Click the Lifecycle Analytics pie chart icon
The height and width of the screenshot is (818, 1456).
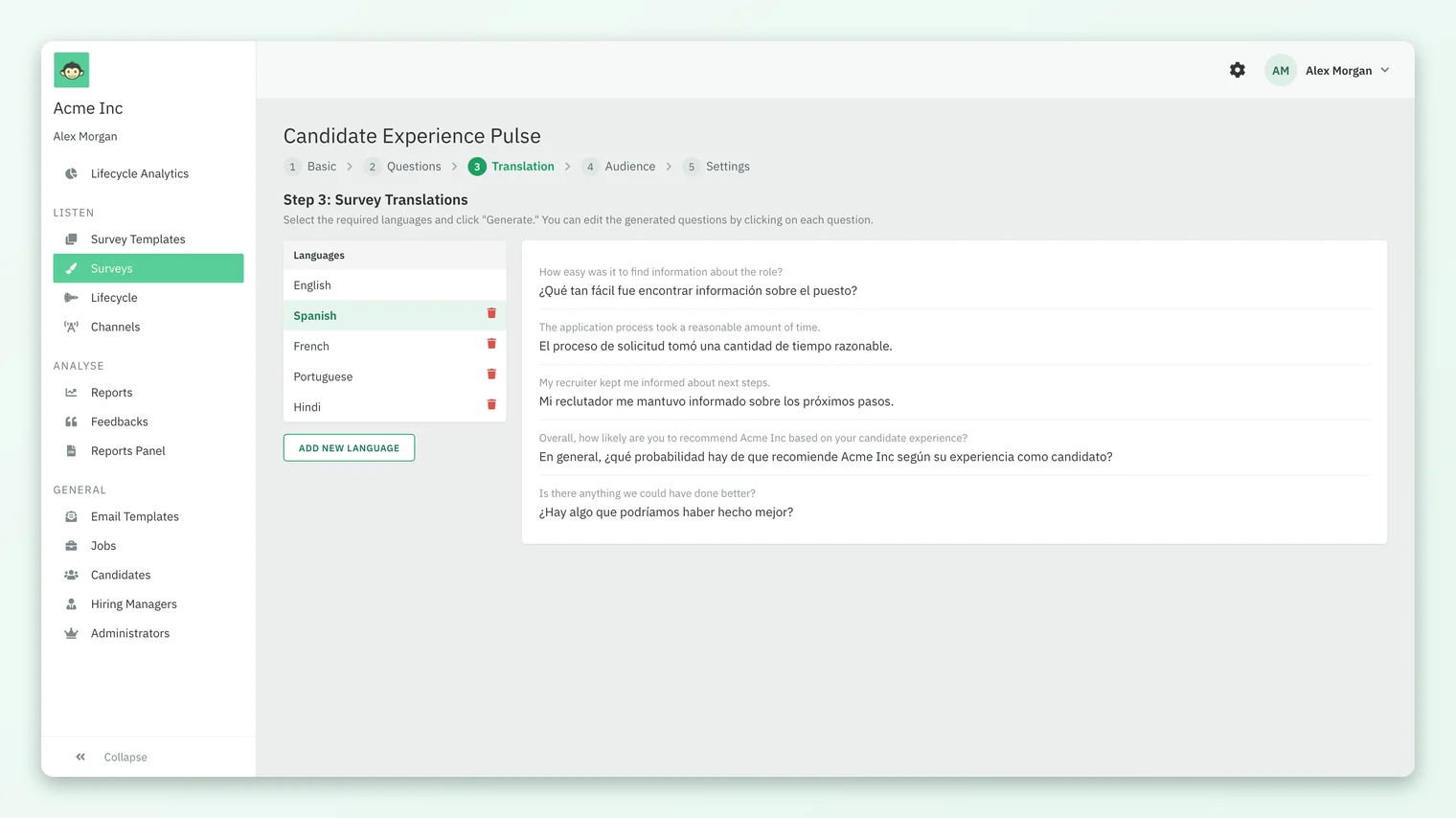click(x=71, y=173)
